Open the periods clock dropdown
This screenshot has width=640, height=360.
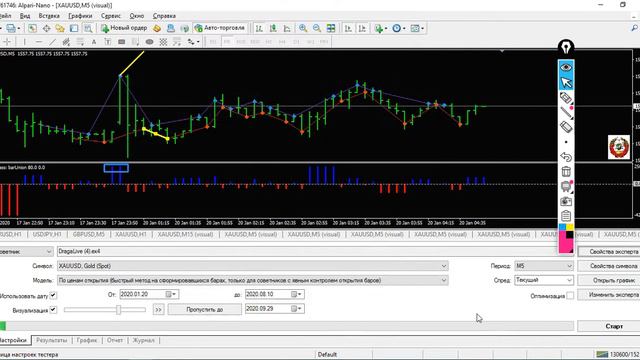(x=398, y=28)
